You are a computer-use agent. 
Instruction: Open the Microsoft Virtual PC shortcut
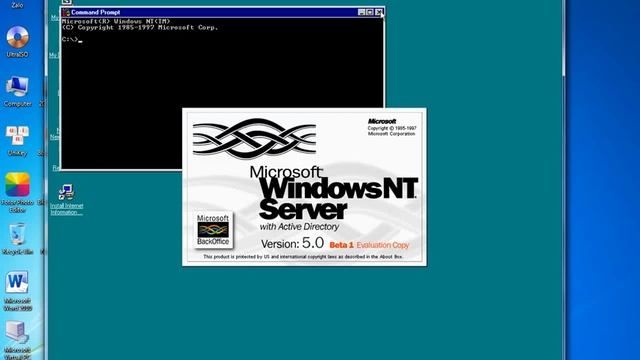click(18, 340)
